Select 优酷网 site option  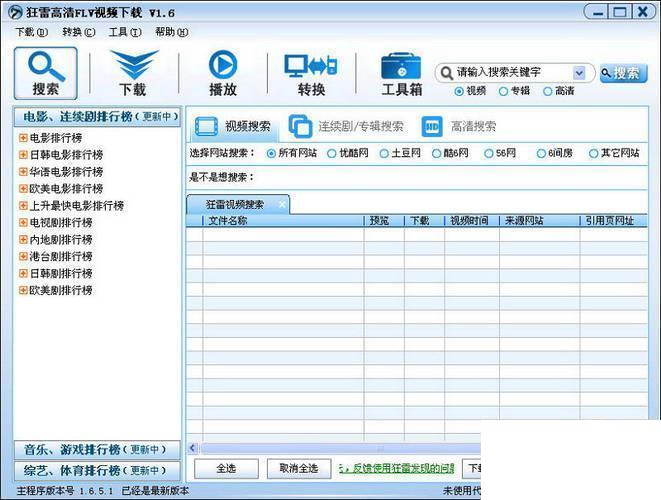(332, 153)
